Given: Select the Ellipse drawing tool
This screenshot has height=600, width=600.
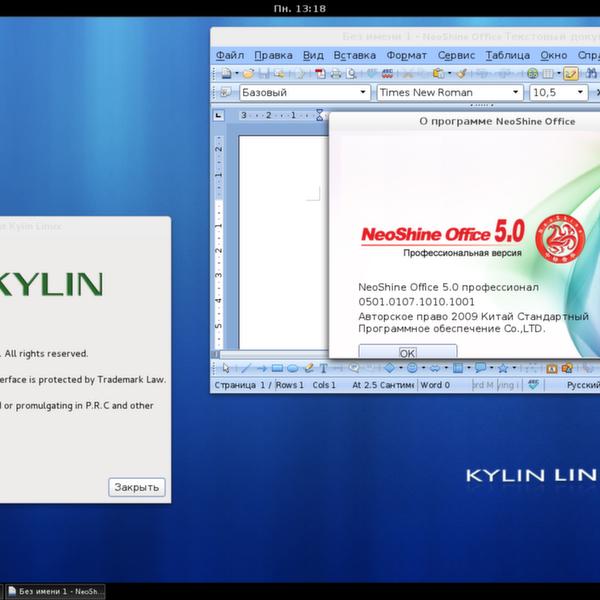Looking at the screenshot, I should point(292,368).
